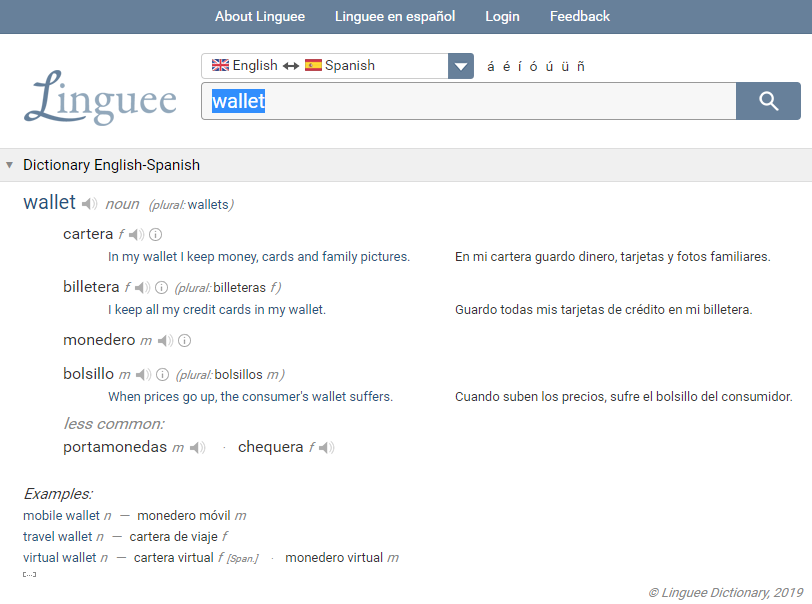
Task: Open translation 'billetera'
Action: coord(91,287)
